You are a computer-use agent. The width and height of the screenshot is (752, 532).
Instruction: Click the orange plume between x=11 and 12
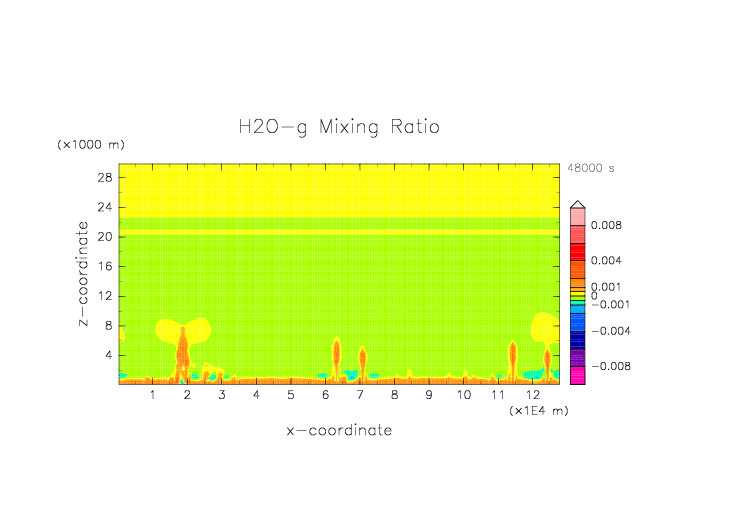[x=512, y=360]
